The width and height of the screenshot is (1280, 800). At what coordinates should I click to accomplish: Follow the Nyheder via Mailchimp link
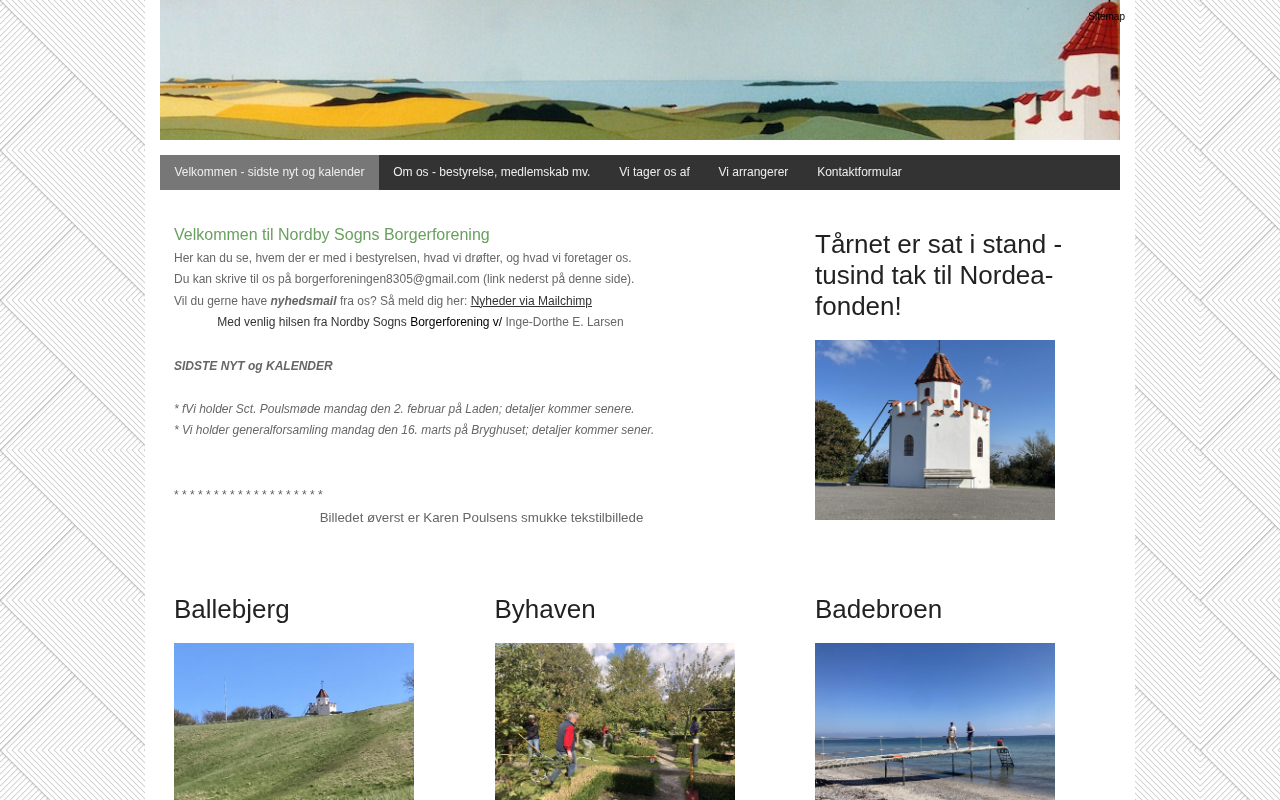point(531,301)
